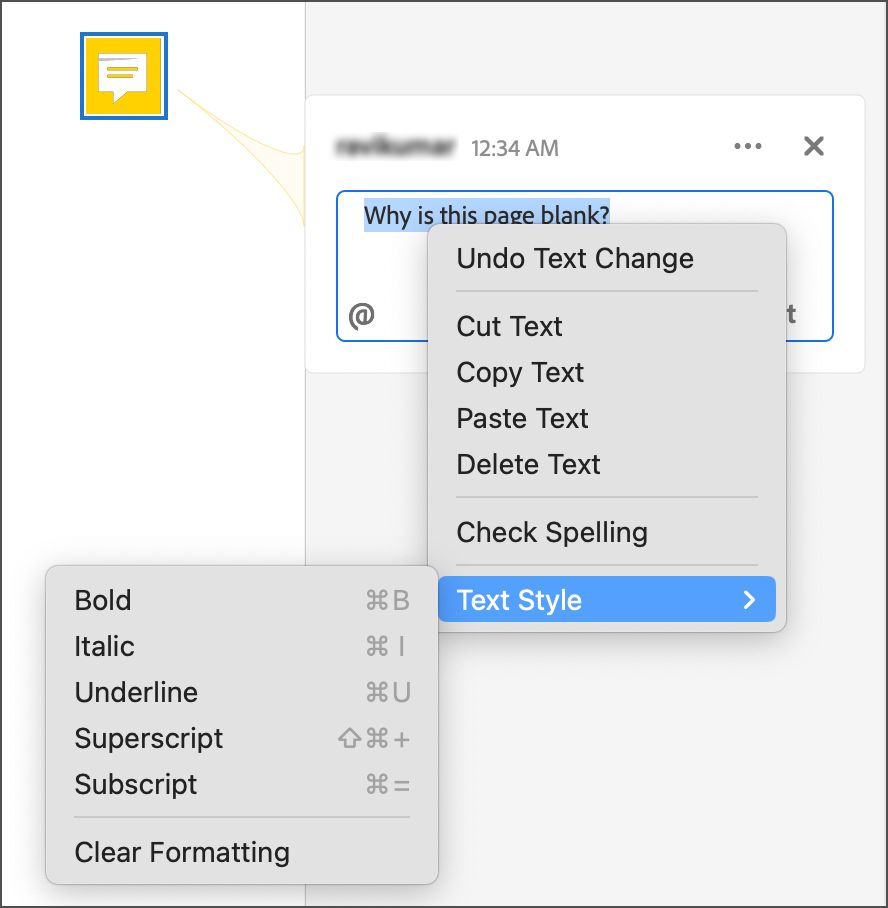Select Subscript text style

[136, 785]
